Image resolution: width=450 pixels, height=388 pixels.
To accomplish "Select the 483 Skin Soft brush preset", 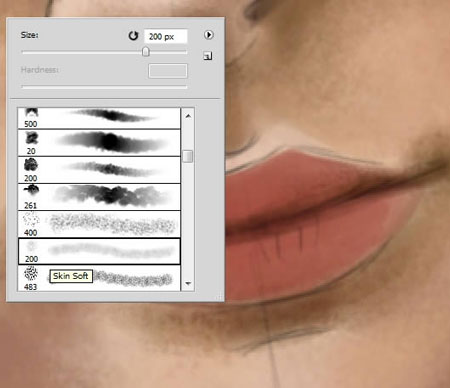I will 99,278.
